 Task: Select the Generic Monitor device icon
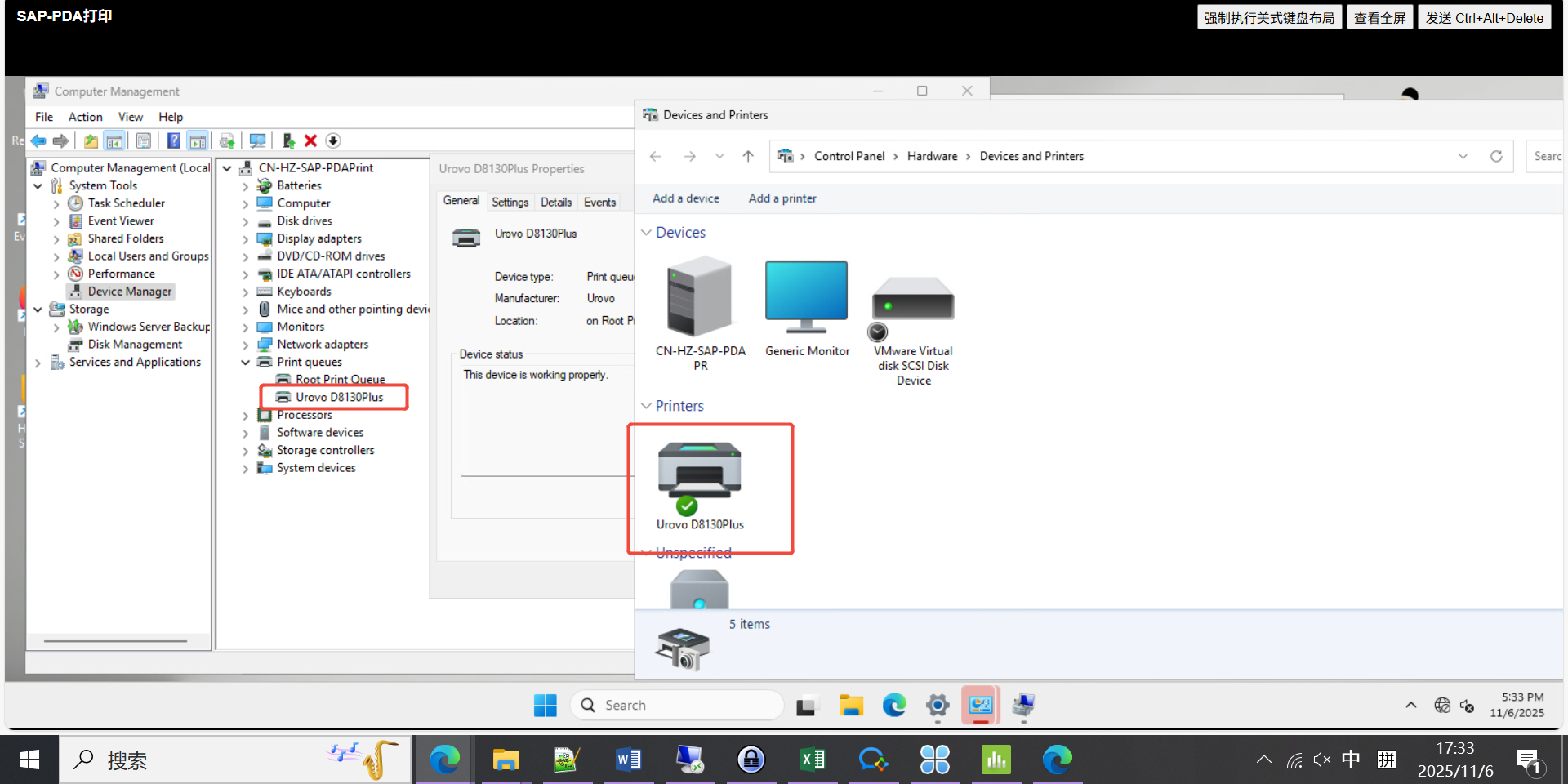[x=806, y=298]
